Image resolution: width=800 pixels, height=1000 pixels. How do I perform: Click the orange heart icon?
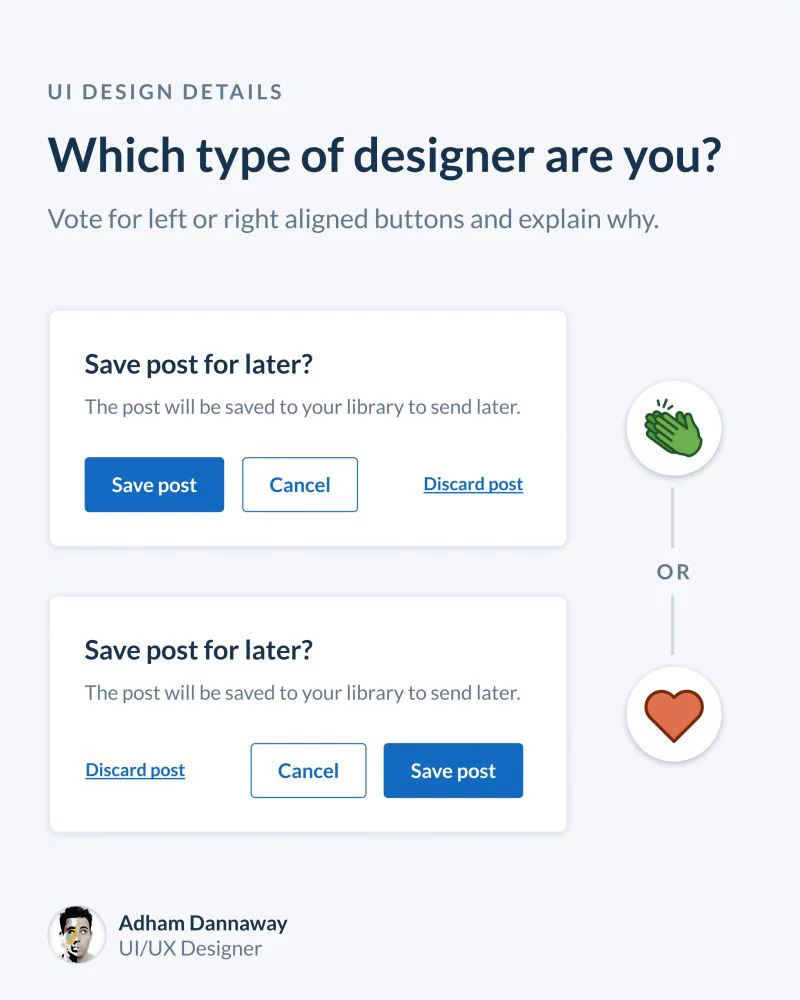(674, 714)
